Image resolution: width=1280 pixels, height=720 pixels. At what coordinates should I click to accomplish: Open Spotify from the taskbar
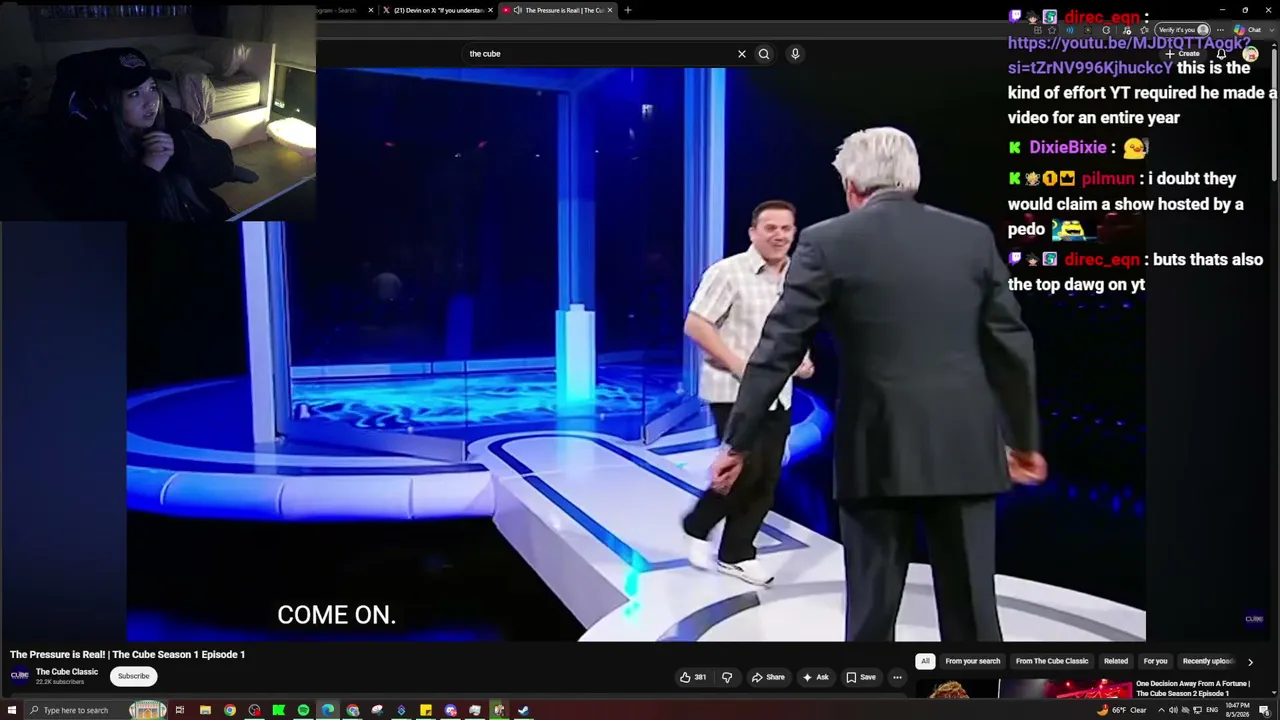(303, 710)
